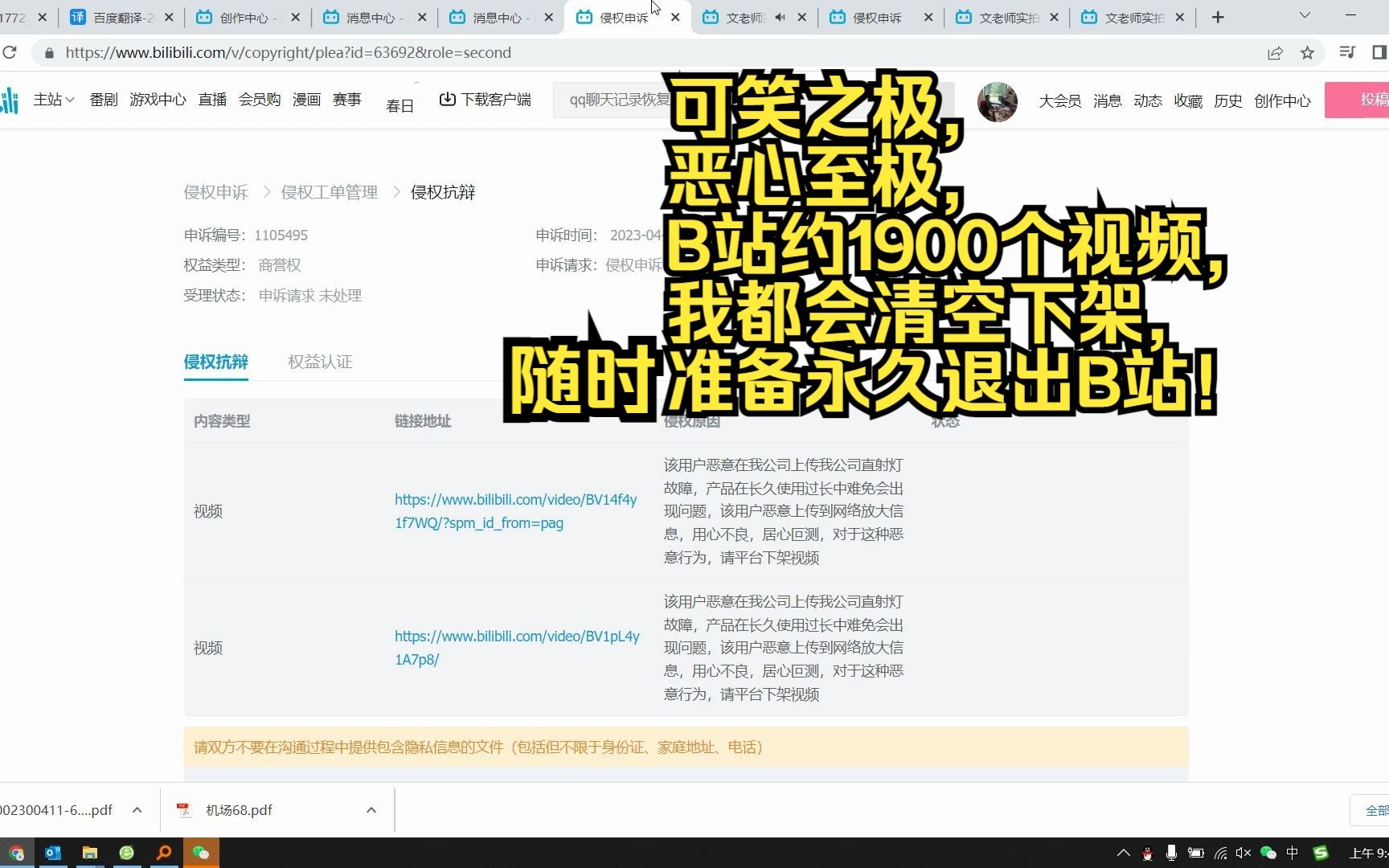
Task: Open new browser tab with plus icon
Action: 1218,17
